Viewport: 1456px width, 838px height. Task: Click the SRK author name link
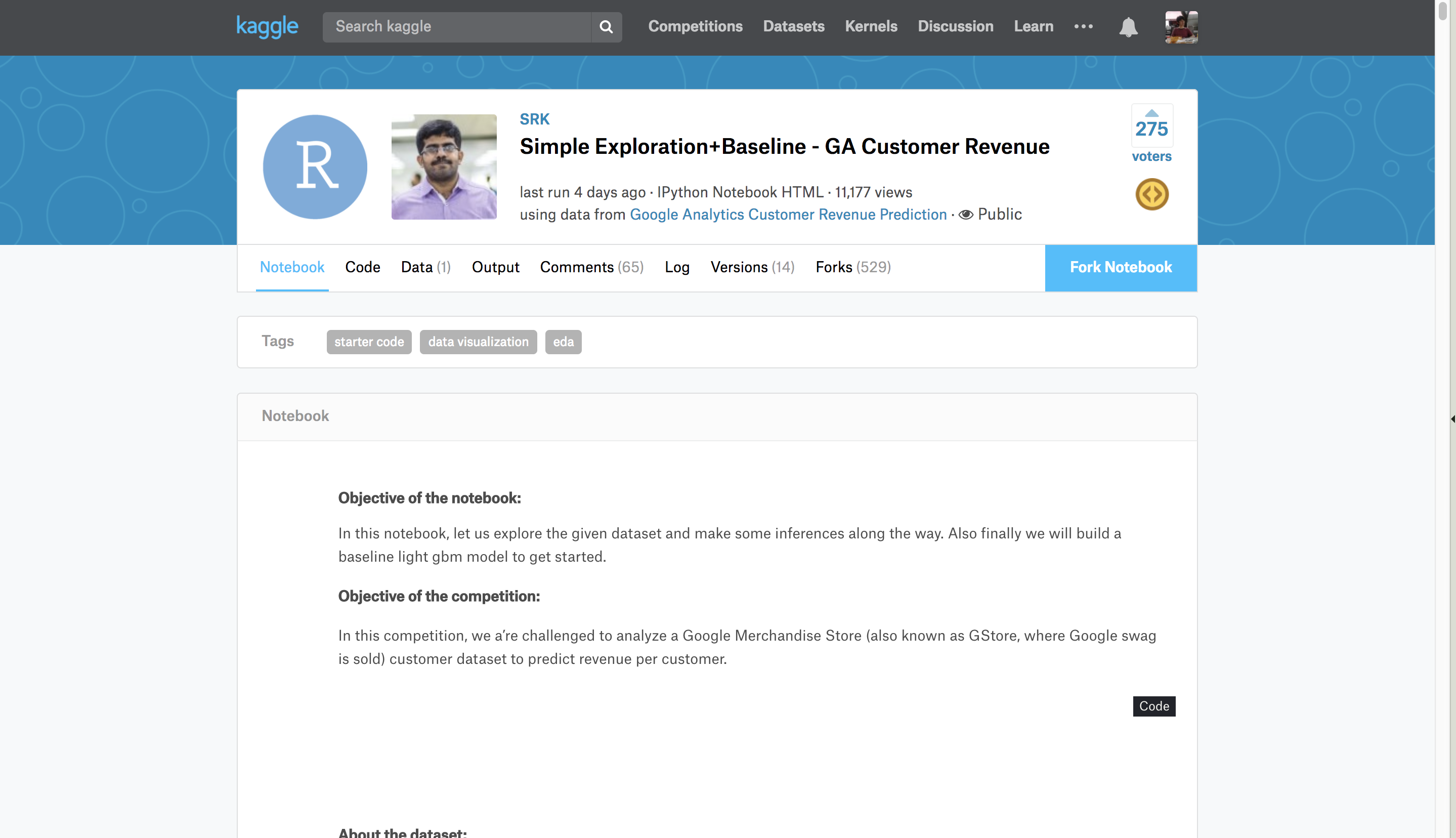pyautogui.click(x=534, y=119)
